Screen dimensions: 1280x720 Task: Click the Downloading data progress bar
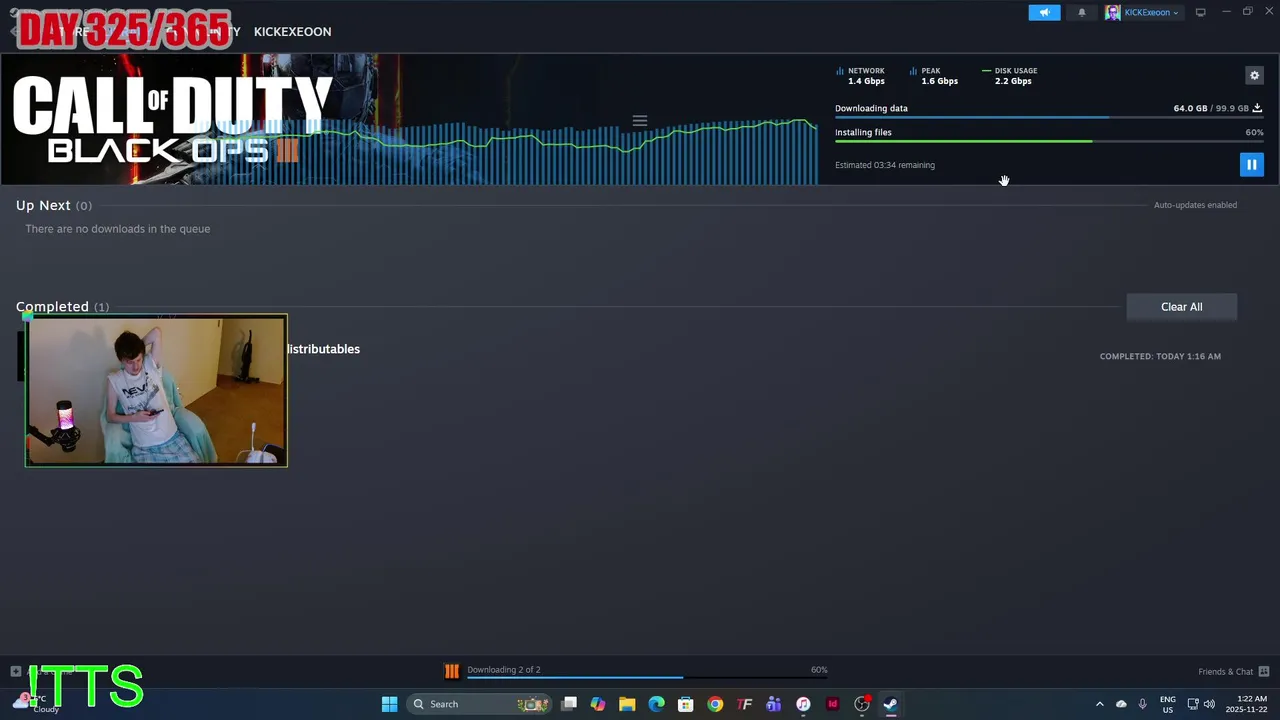coord(1049,118)
